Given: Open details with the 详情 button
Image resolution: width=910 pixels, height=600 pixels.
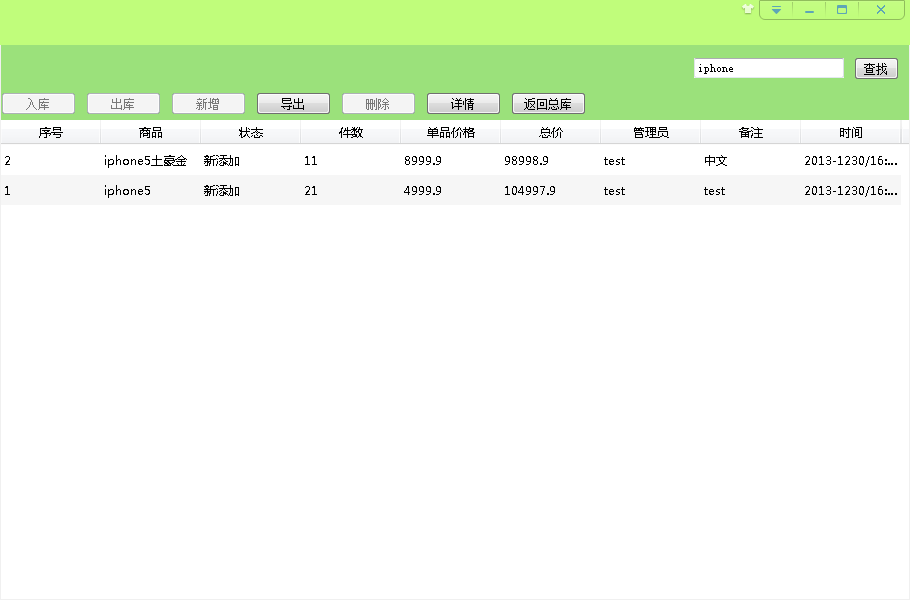Looking at the screenshot, I should pyautogui.click(x=463, y=104).
